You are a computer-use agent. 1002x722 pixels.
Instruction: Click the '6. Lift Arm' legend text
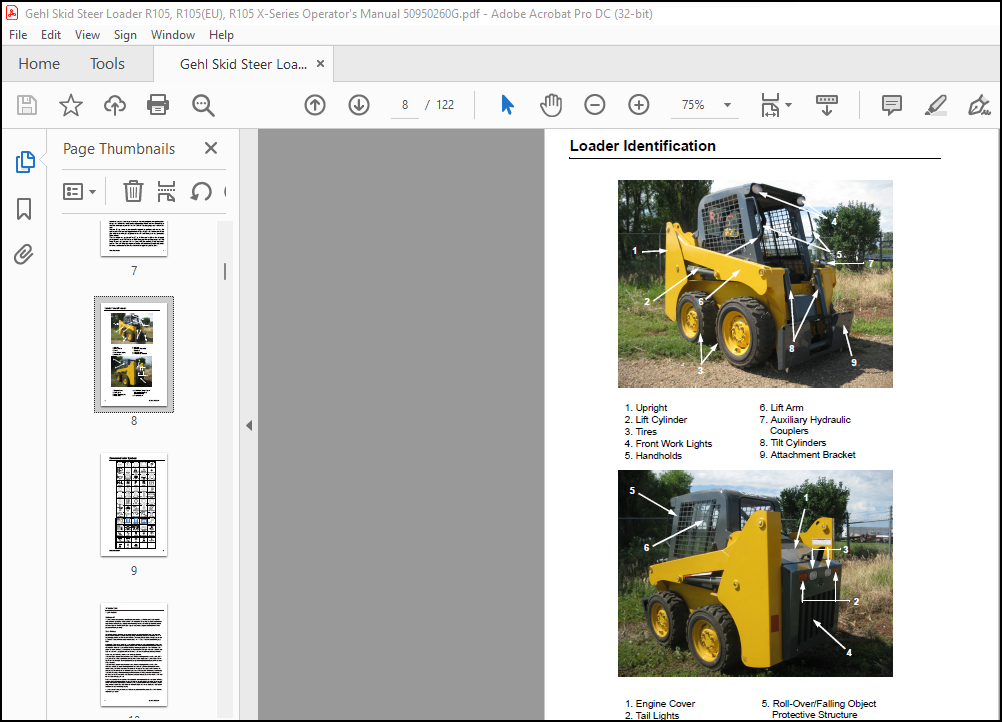click(782, 408)
